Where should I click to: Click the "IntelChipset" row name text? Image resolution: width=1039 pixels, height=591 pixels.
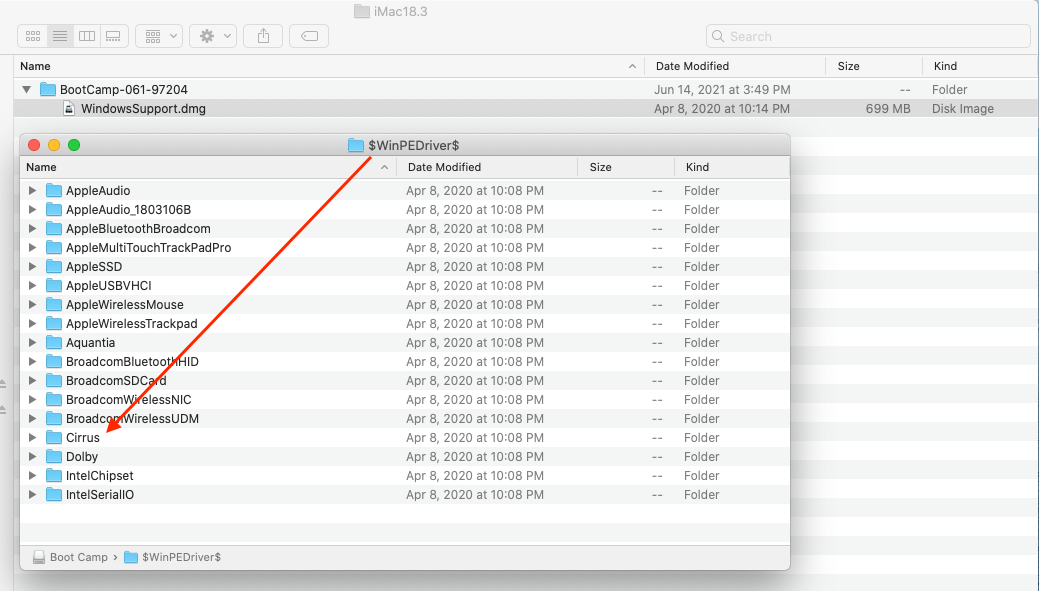pos(99,476)
